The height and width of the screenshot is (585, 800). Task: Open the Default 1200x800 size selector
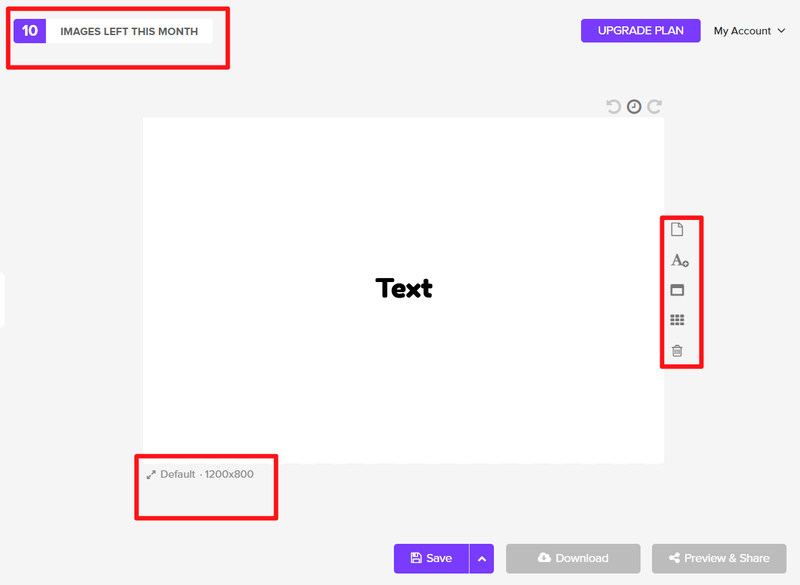click(207, 474)
